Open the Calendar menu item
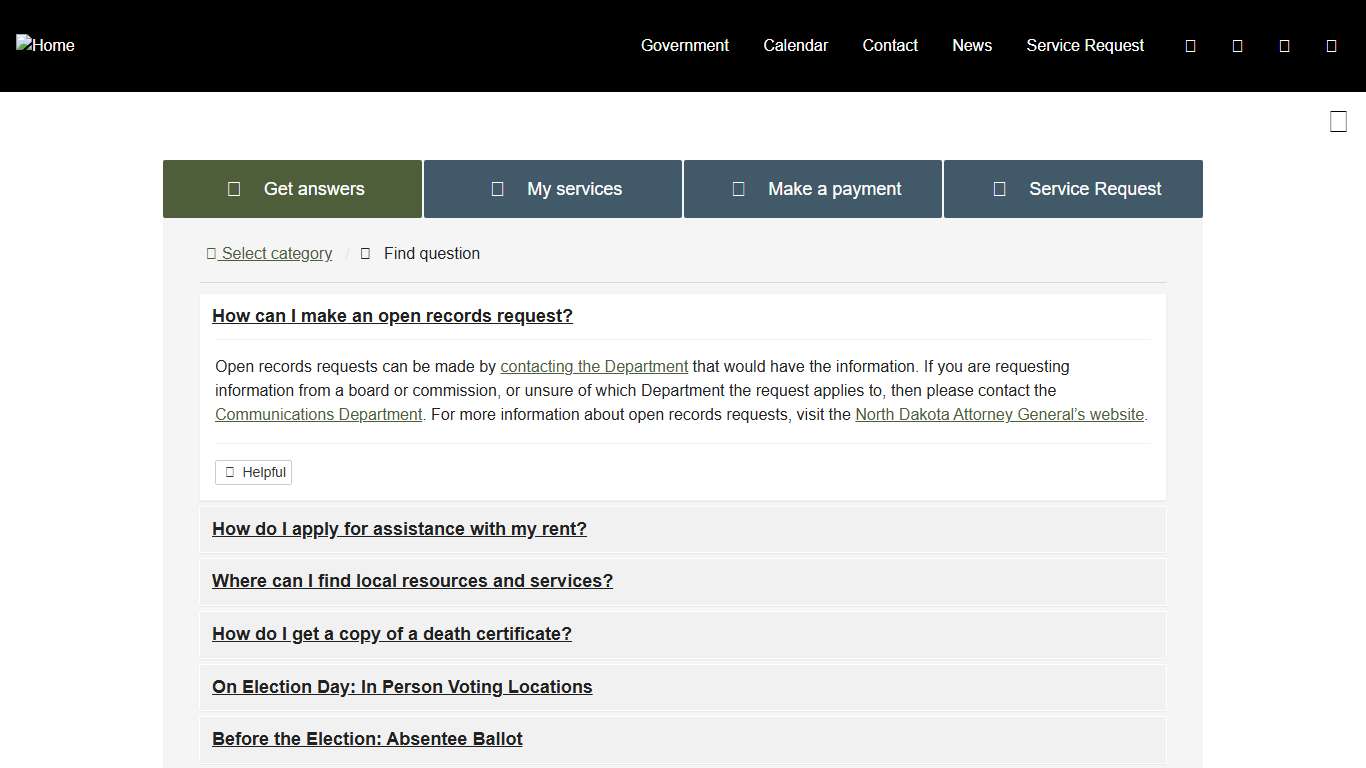The width and height of the screenshot is (1366, 768). tap(795, 45)
